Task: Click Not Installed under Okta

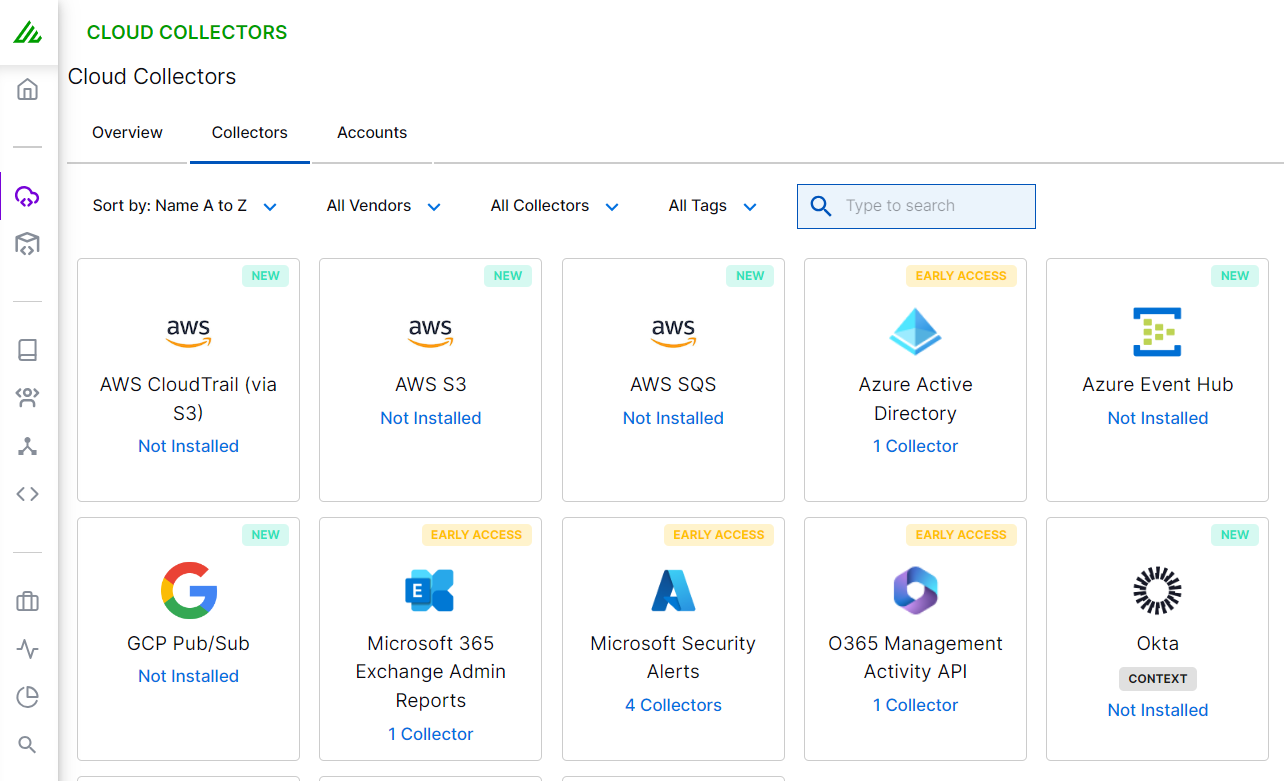Action: [x=1157, y=710]
